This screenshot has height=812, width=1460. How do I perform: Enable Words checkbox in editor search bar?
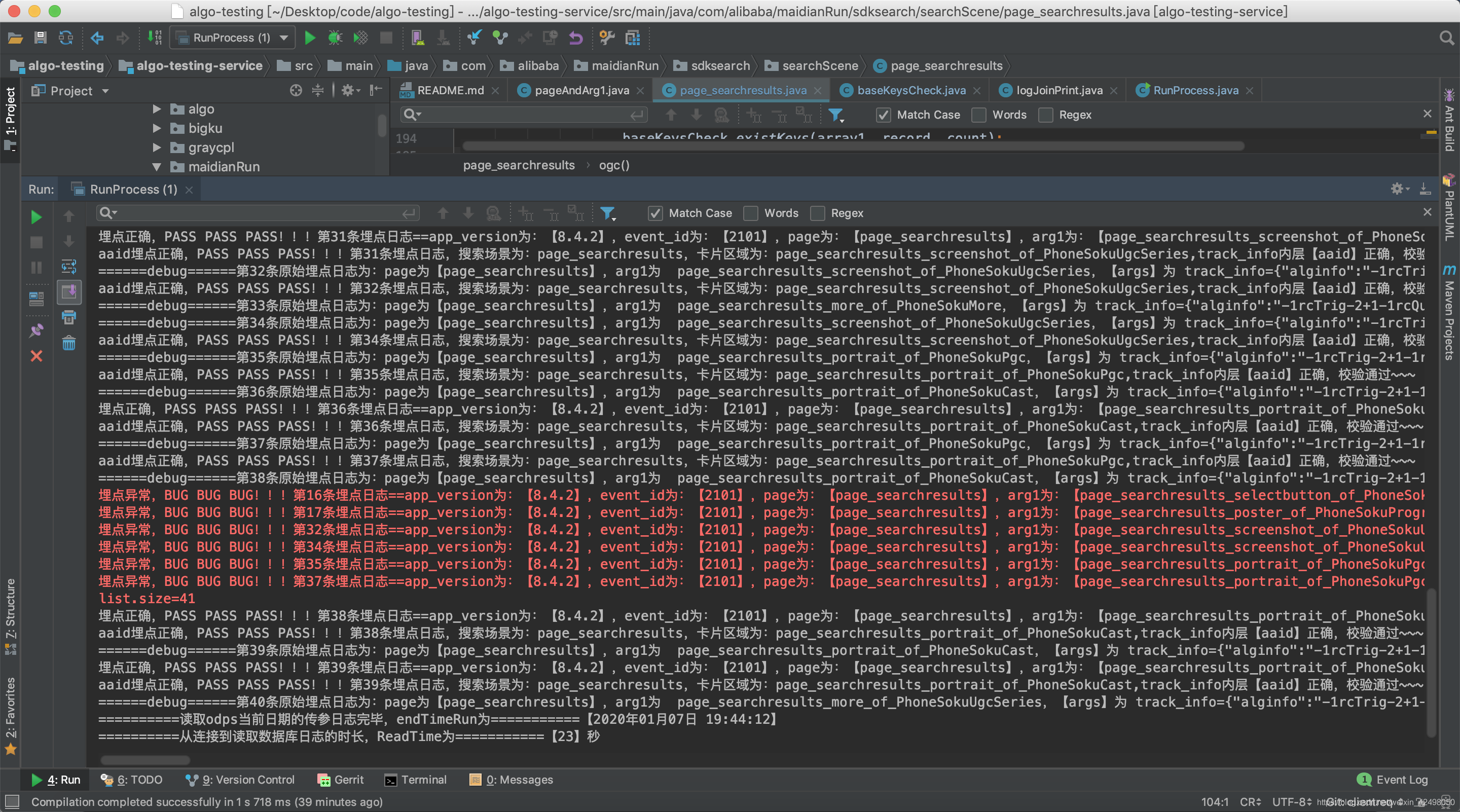click(x=979, y=115)
